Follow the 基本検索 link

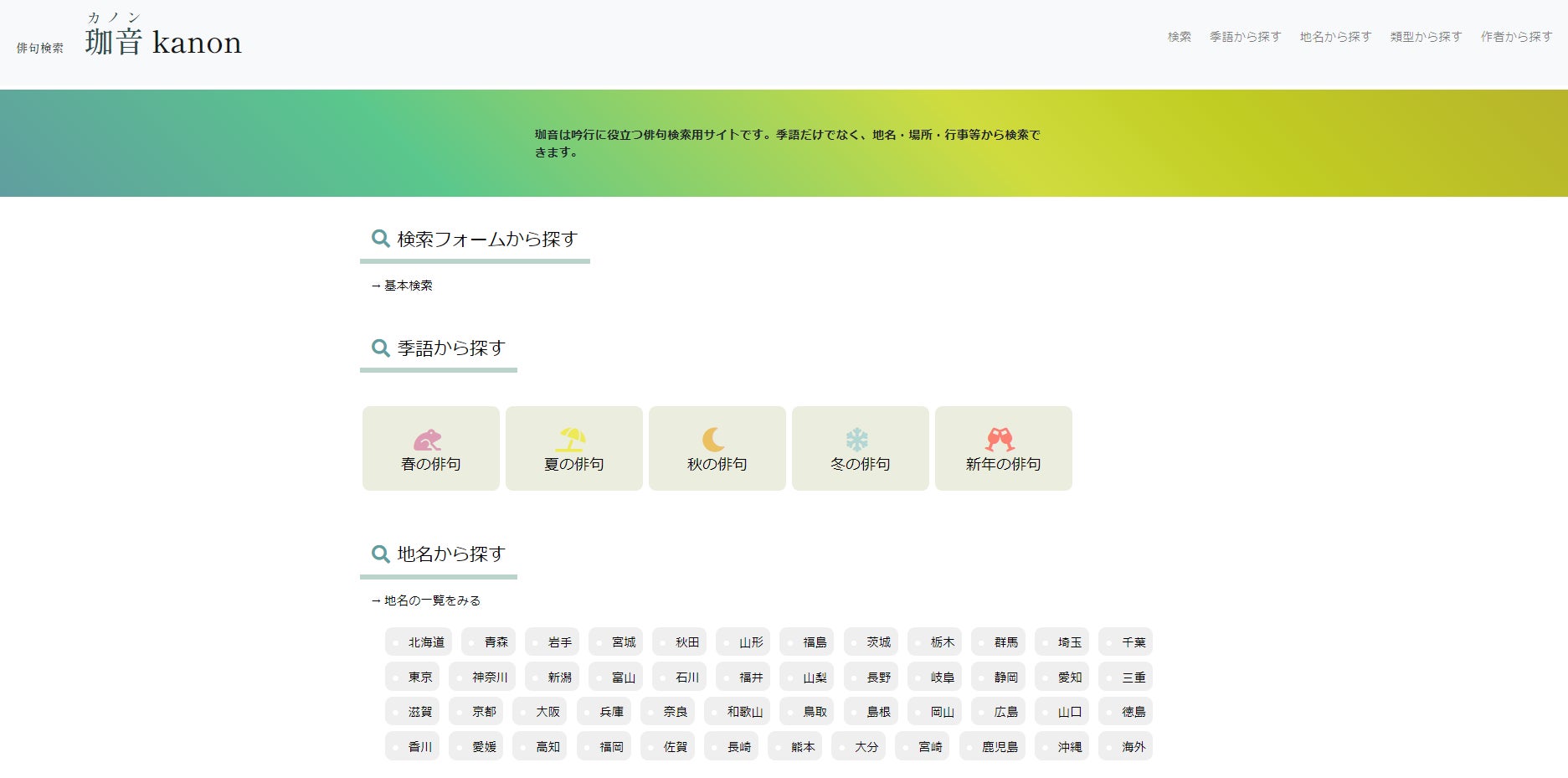(x=408, y=286)
